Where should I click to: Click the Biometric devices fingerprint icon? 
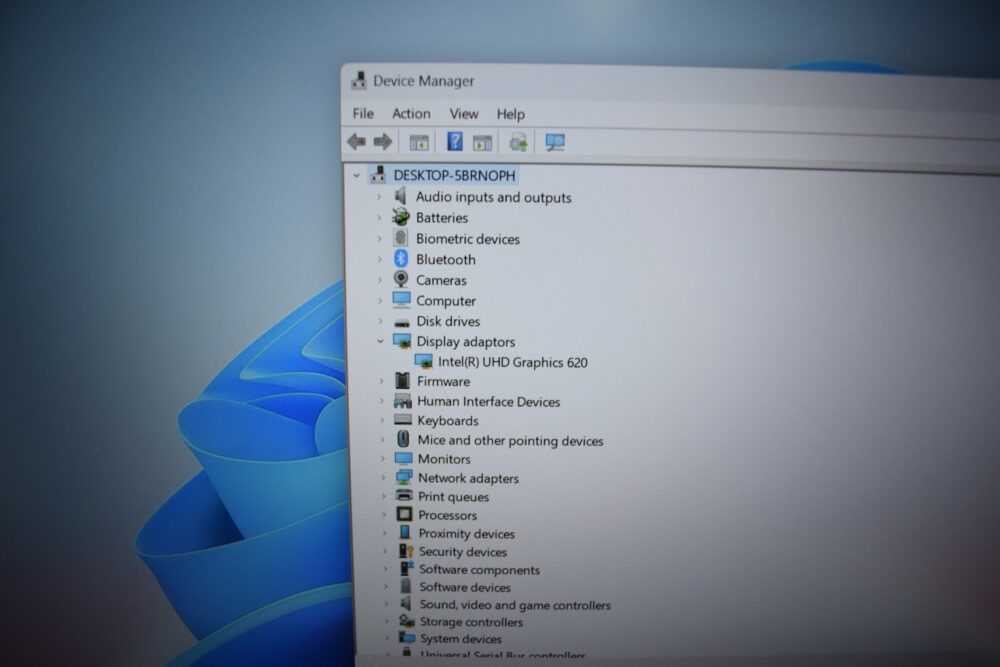coord(401,238)
